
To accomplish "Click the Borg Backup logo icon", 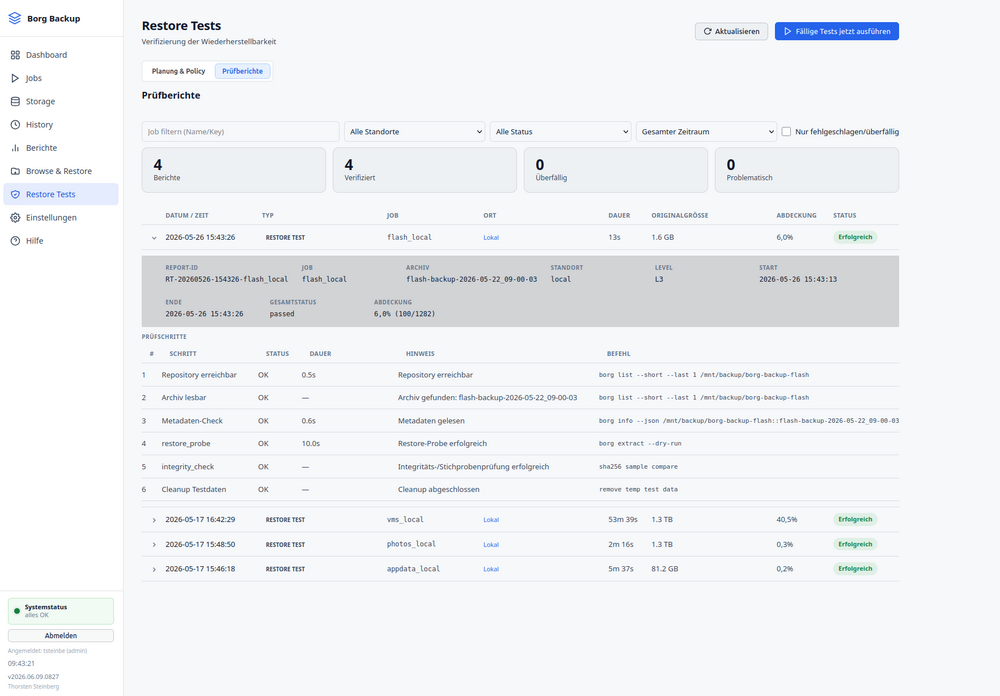I will [x=15, y=19].
